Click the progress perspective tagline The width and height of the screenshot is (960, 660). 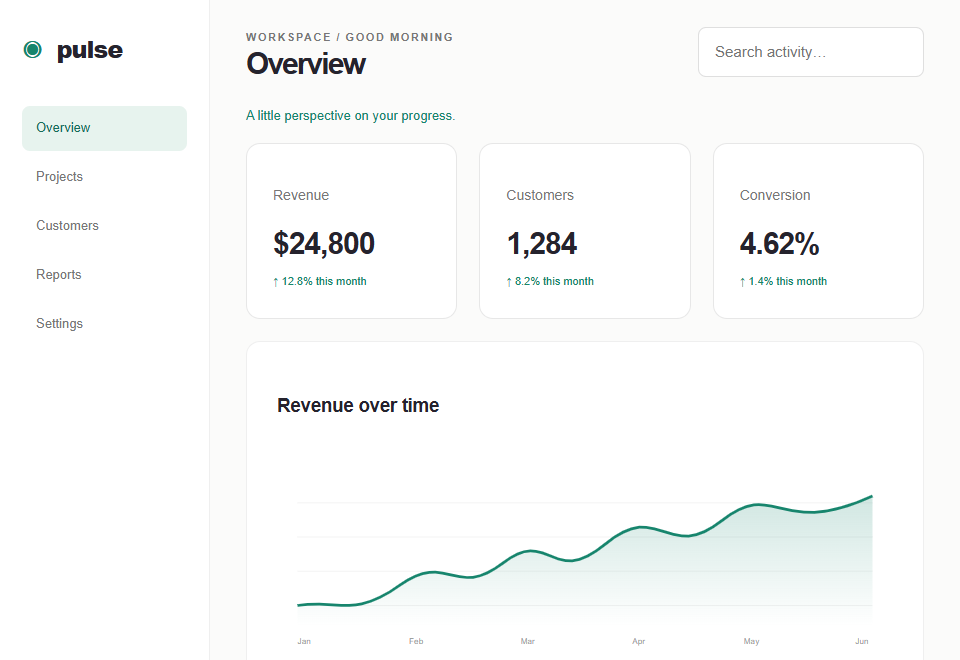click(350, 116)
